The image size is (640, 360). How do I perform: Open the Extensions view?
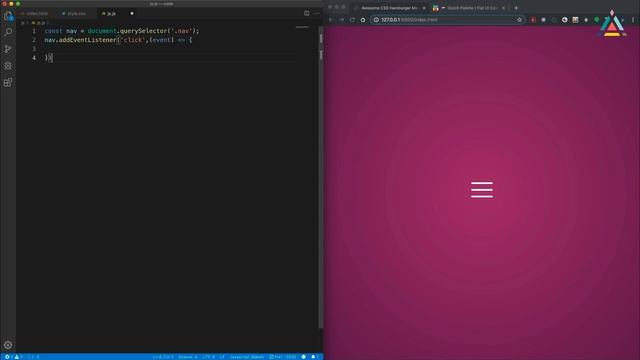8,82
